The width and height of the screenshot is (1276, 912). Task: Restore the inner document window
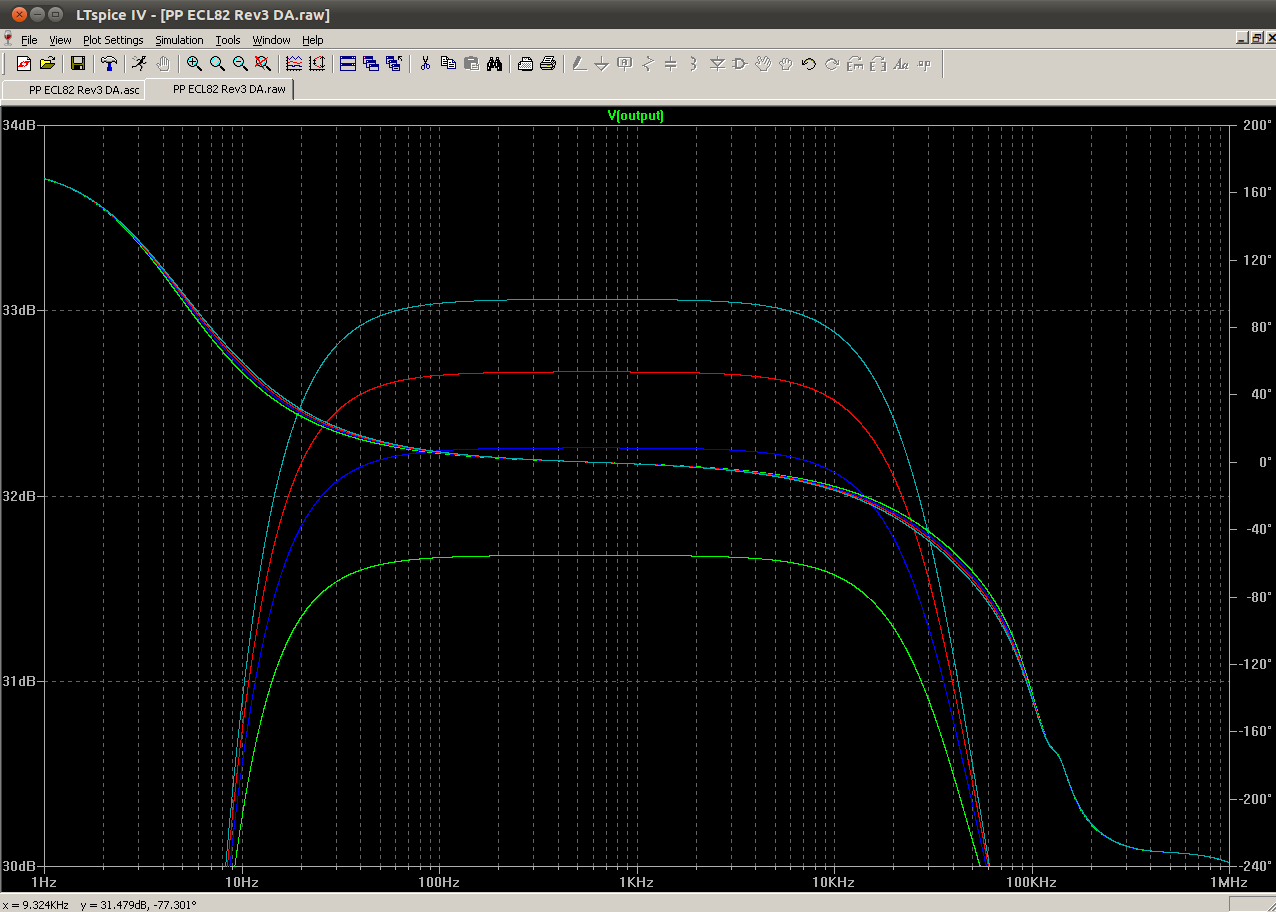click(1256, 38)
